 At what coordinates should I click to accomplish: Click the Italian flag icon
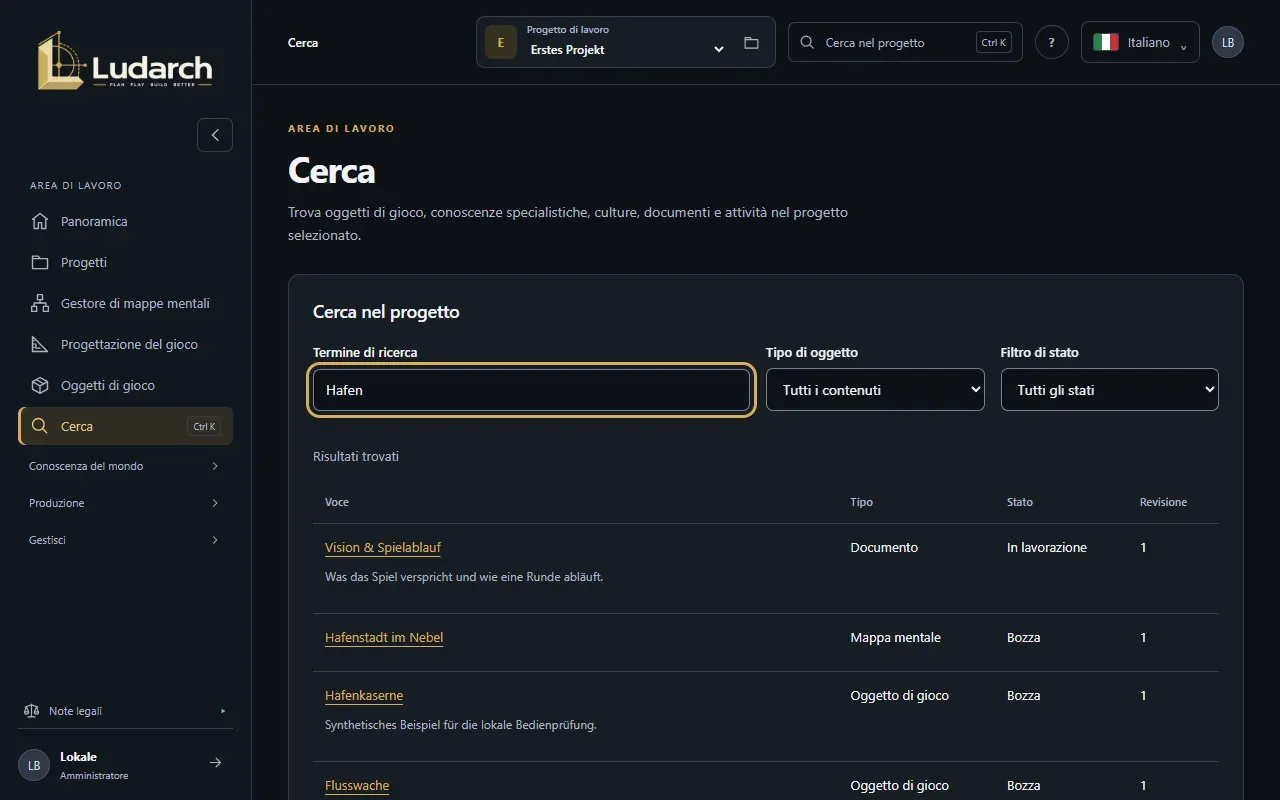tap(1105, 42)
